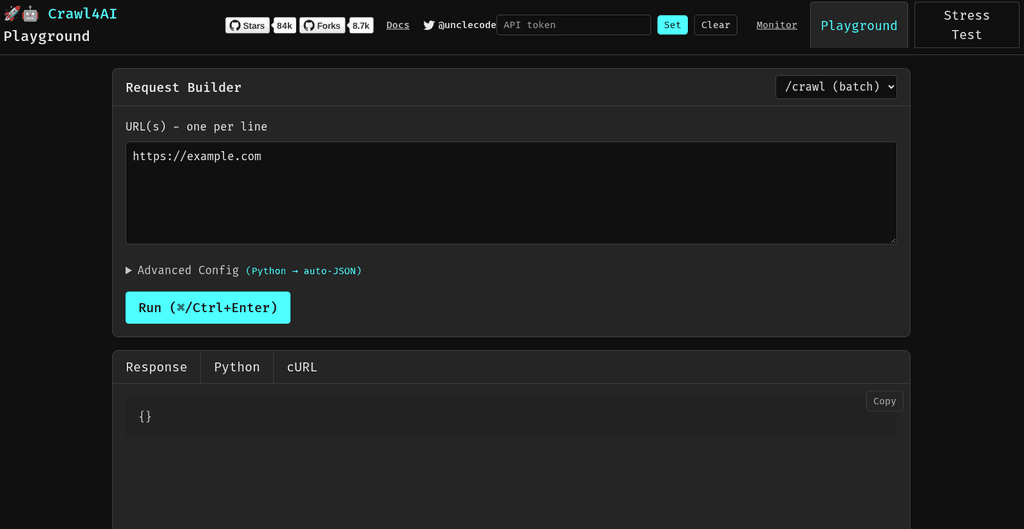This screenshot has height=529, width=1024.
Task: Click the Twitter bird icon
Action: [428, 25]
